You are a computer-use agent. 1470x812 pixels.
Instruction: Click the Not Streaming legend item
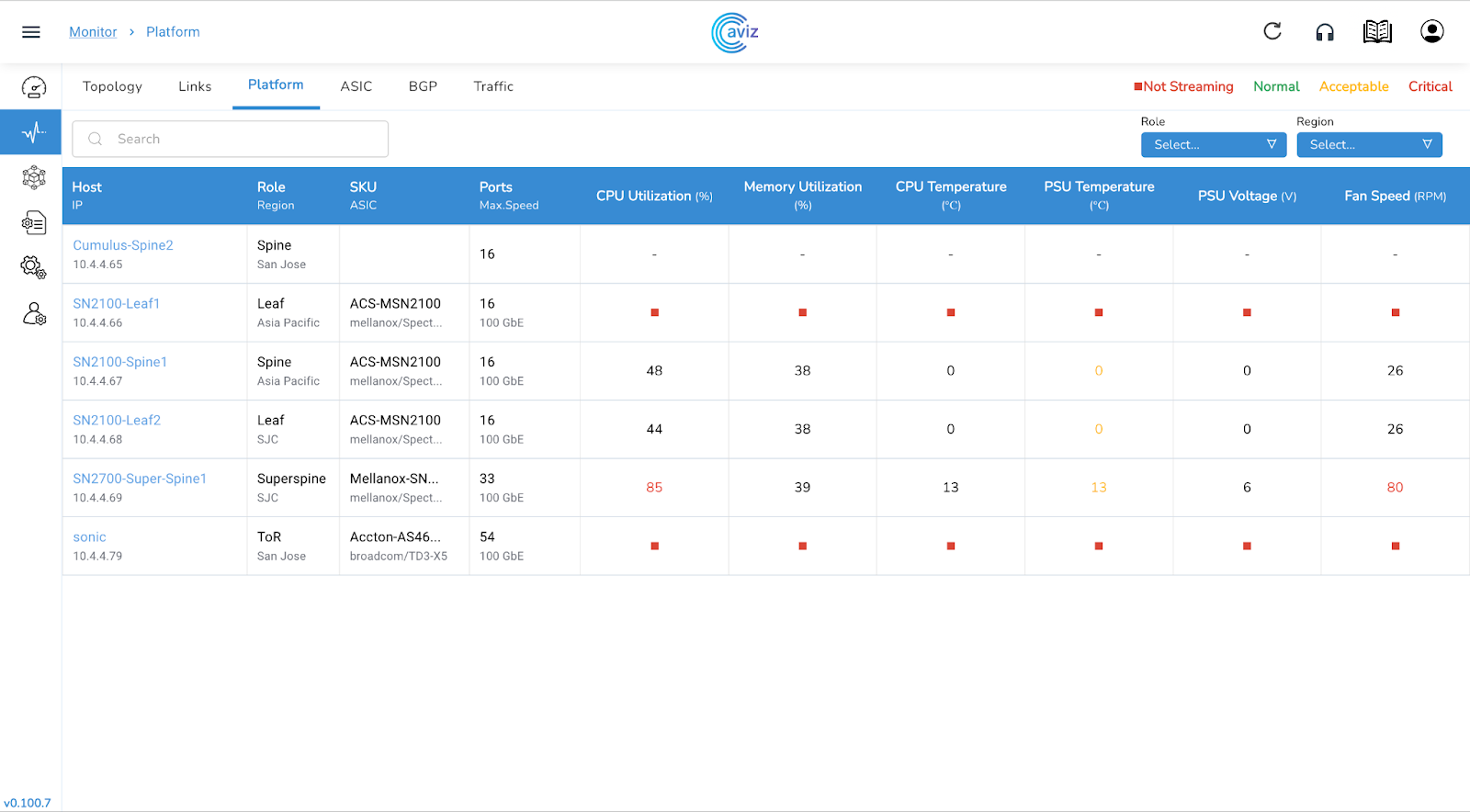[x=1183, y=86]
